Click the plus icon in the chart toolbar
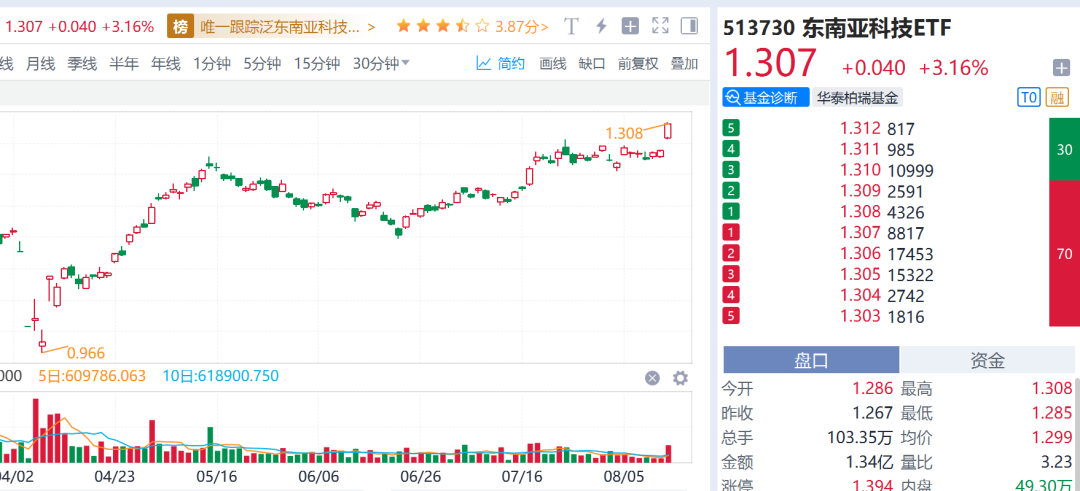 tap(630, 27)
